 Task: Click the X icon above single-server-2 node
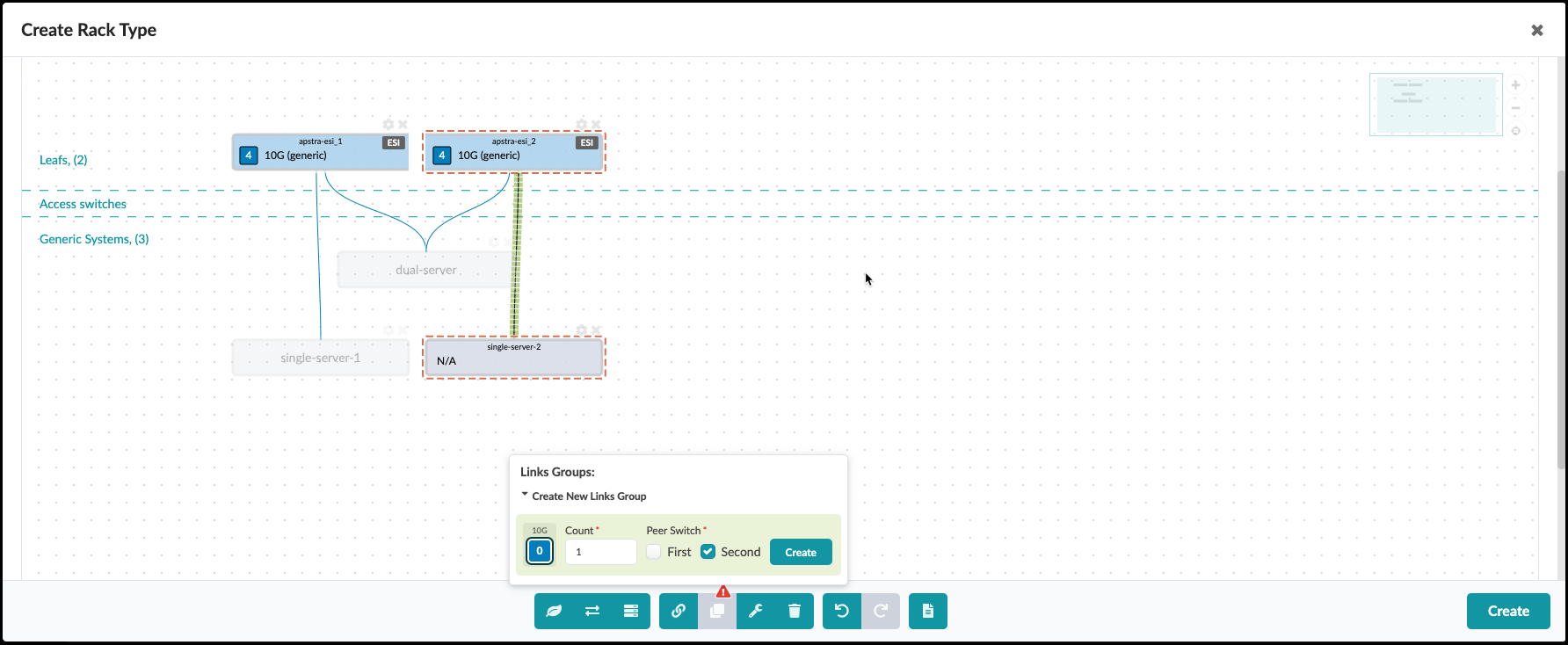(x=596, y=330)
